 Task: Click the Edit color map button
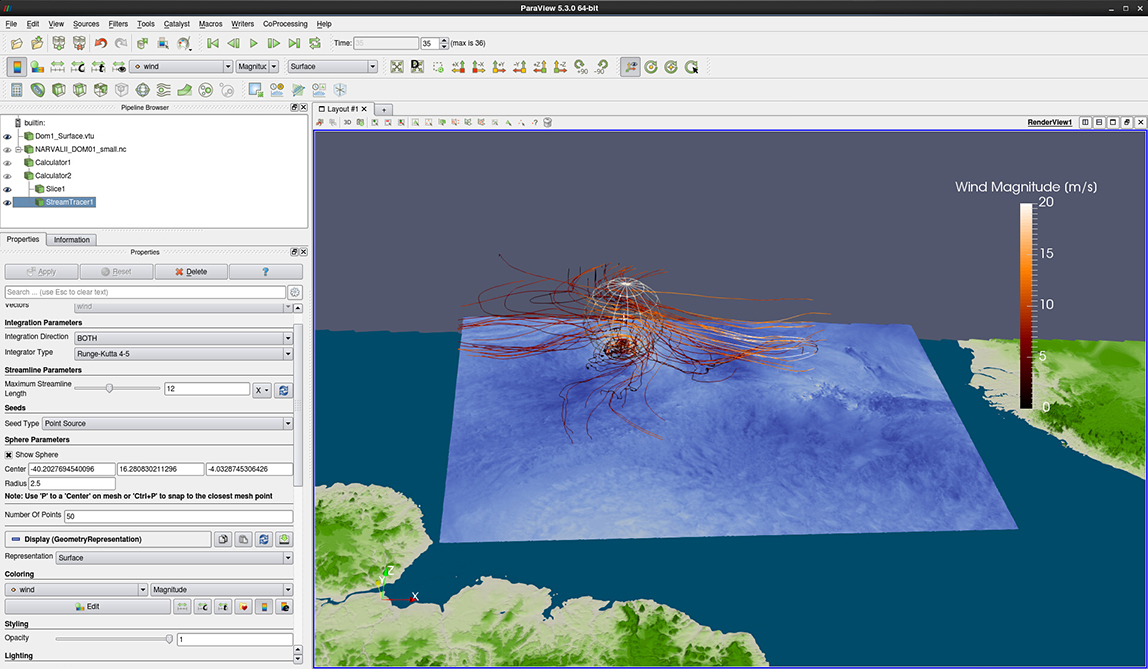point(87,606)
